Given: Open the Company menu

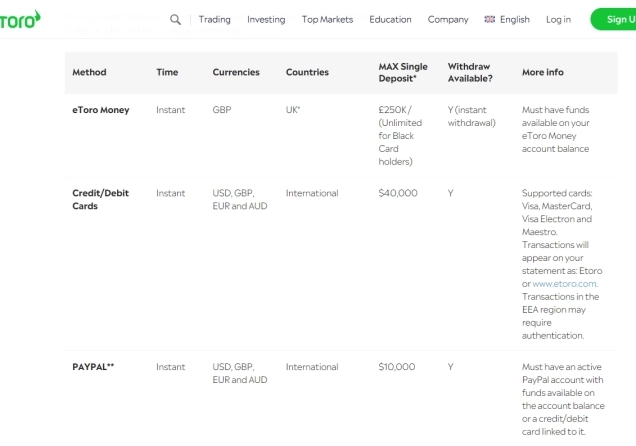Looking at the screenshot, I should (x=448, y=19).
